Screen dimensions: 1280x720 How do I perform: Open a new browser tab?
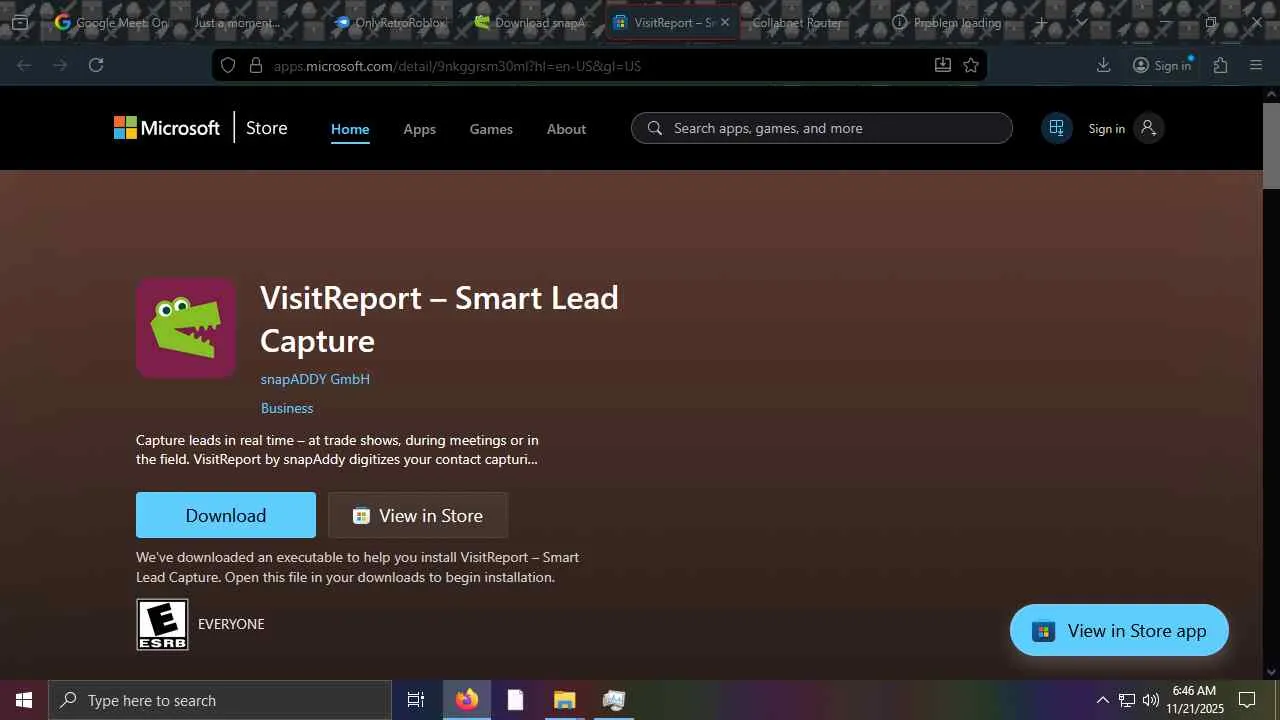coord(1041,22)
